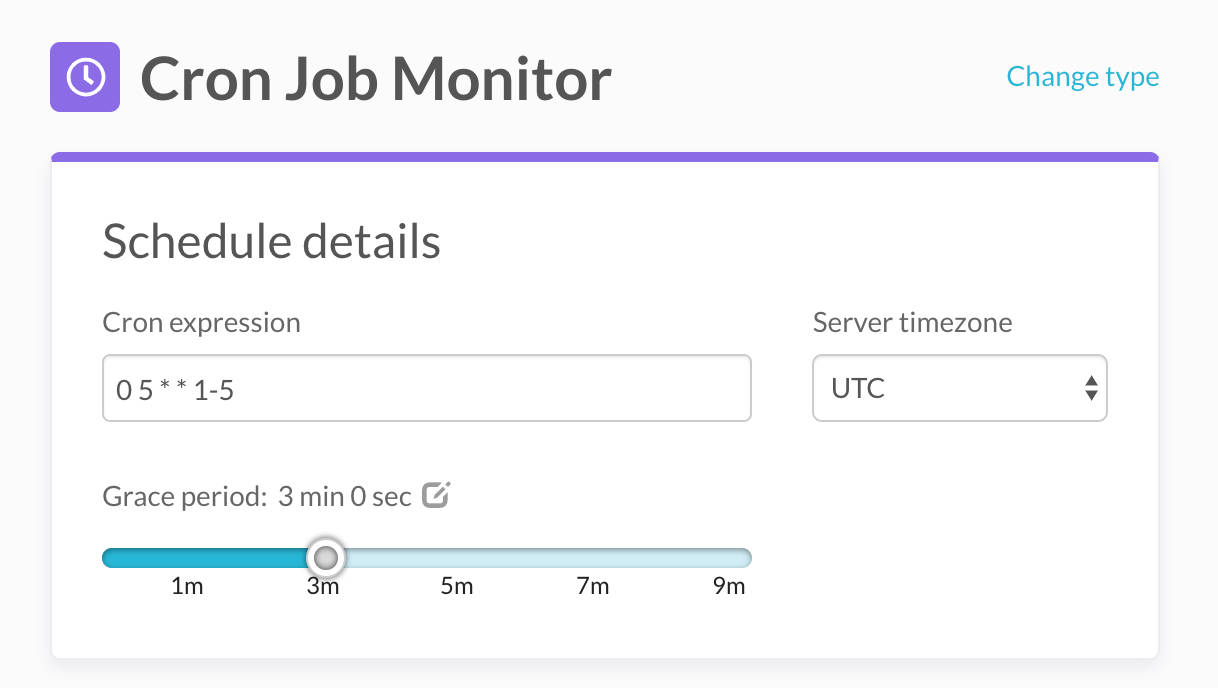Click the Server timezone label

click(x=912, y=322)
